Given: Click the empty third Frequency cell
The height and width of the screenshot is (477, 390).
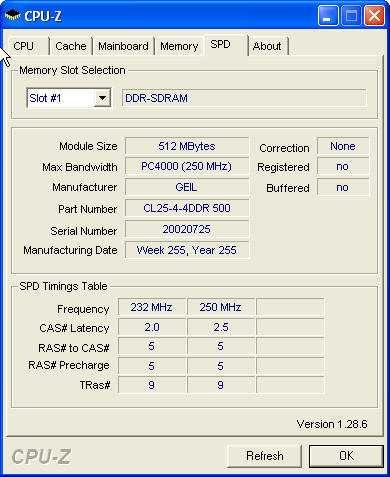Looking at the screenshot, I should coord(290,307).
